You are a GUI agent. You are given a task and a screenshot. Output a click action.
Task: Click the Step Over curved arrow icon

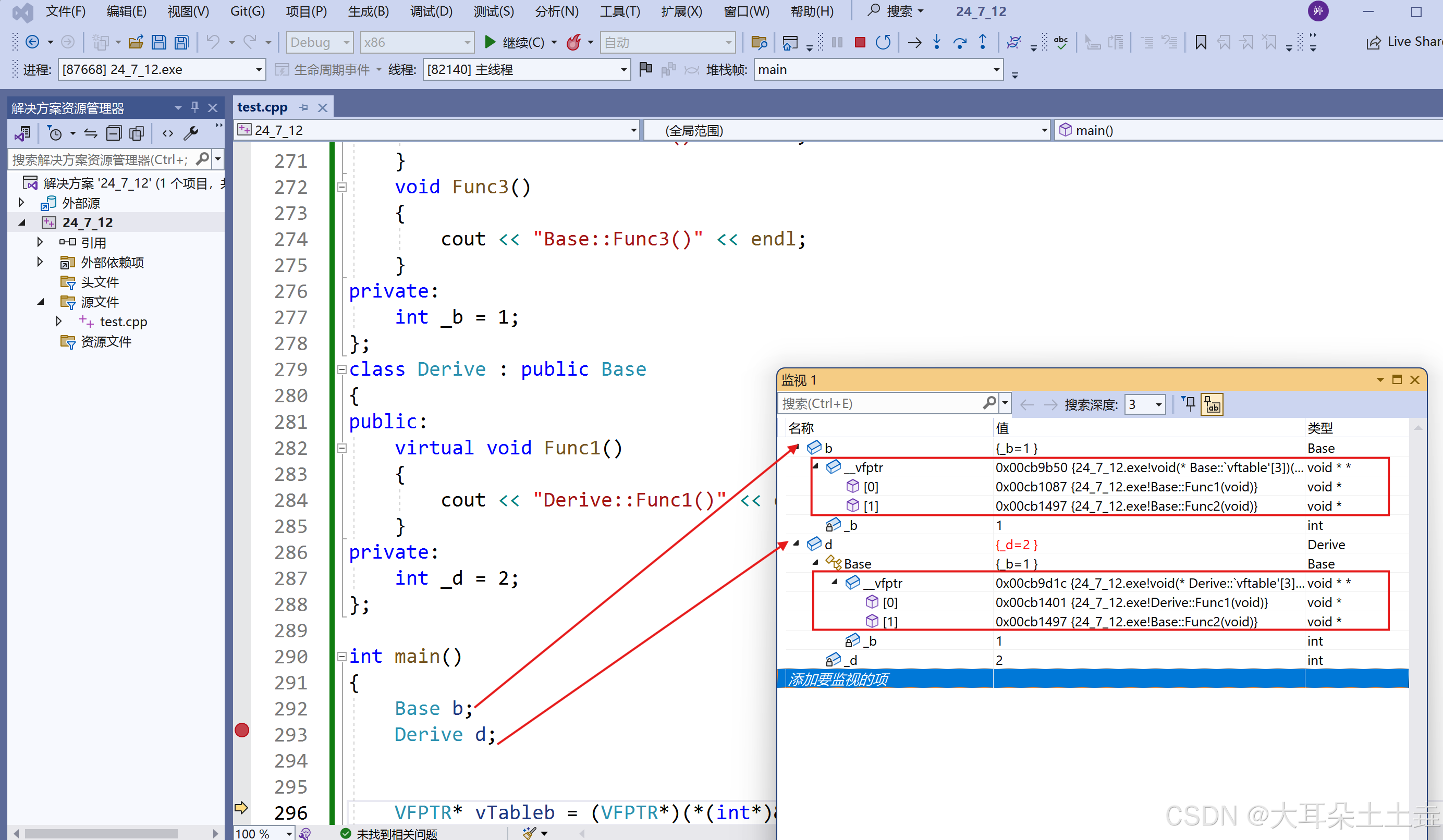[x=960, y=42]
